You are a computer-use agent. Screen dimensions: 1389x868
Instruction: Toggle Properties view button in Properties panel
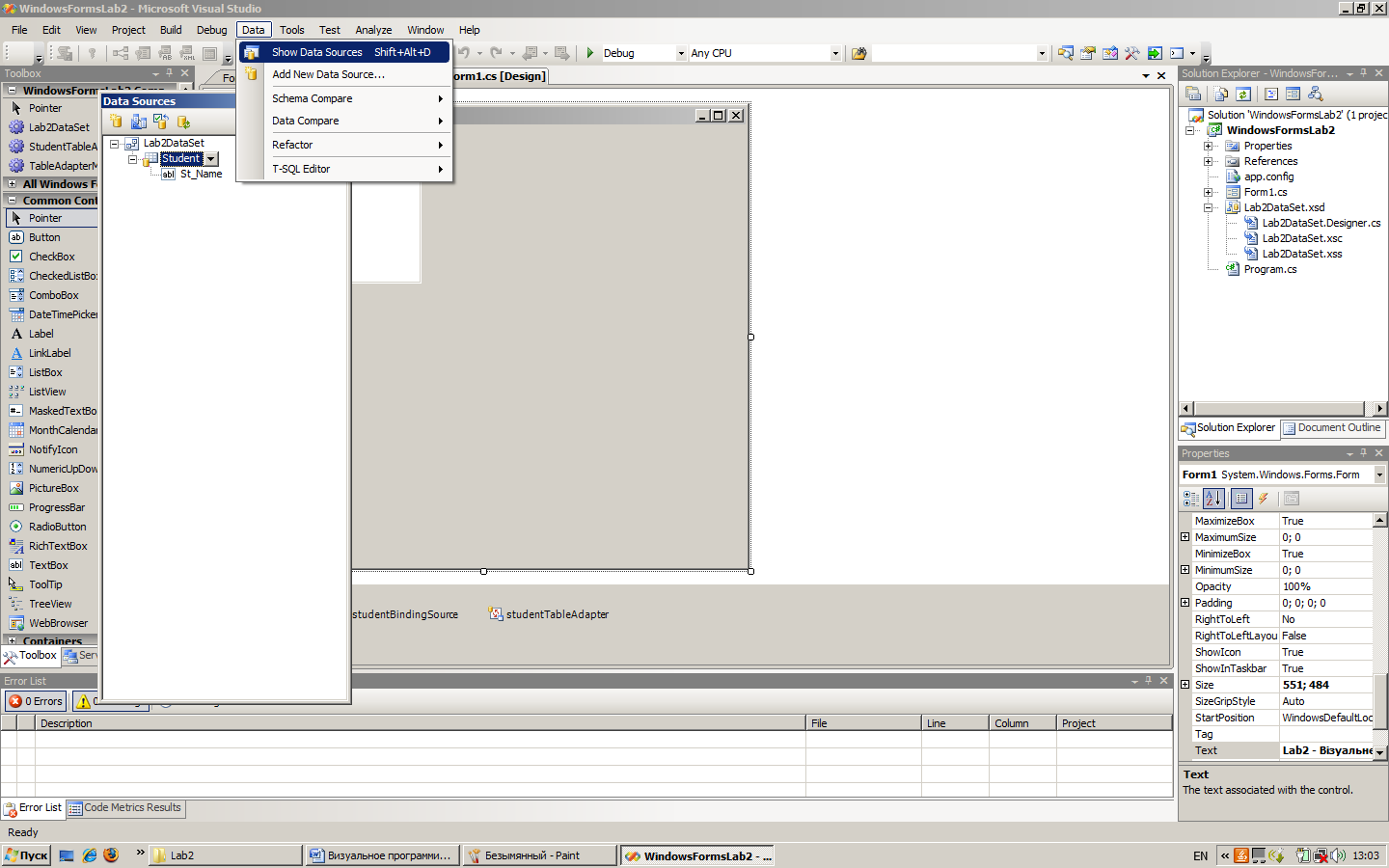(1241, 499)
